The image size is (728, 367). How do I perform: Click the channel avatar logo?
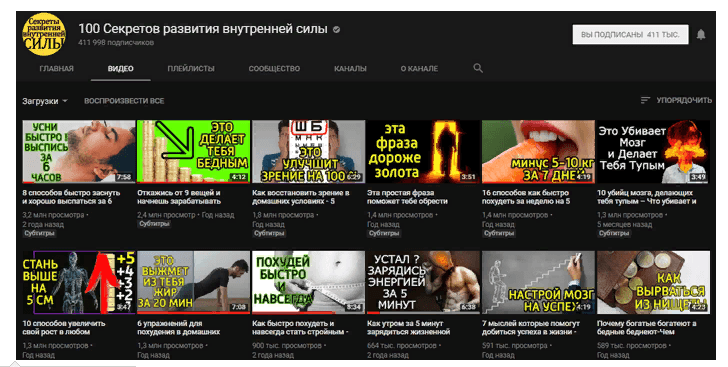(x=44, y=35)
